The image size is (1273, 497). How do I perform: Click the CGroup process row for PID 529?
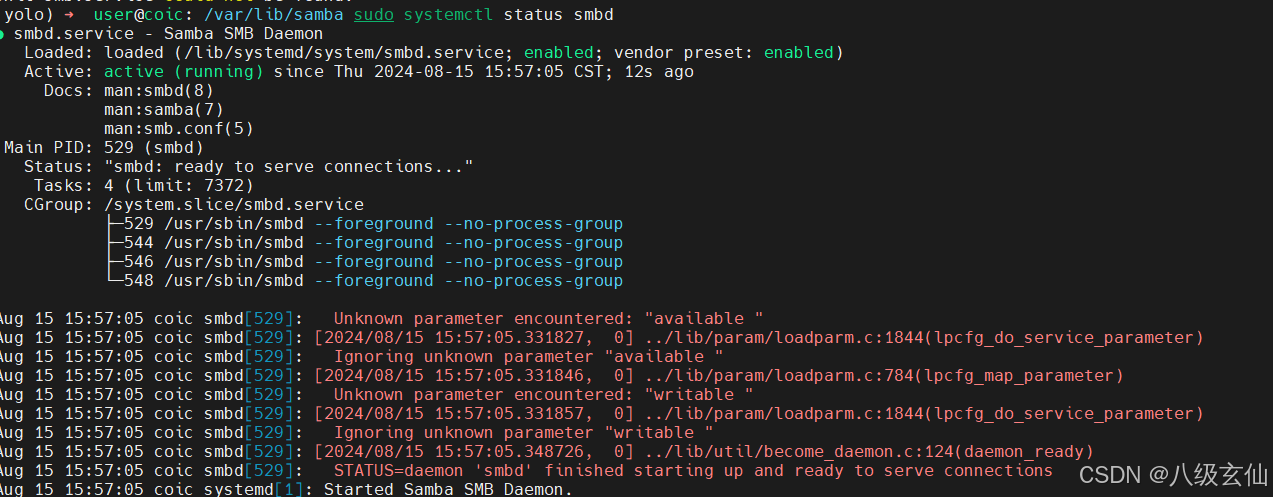[x=363, y=224]
